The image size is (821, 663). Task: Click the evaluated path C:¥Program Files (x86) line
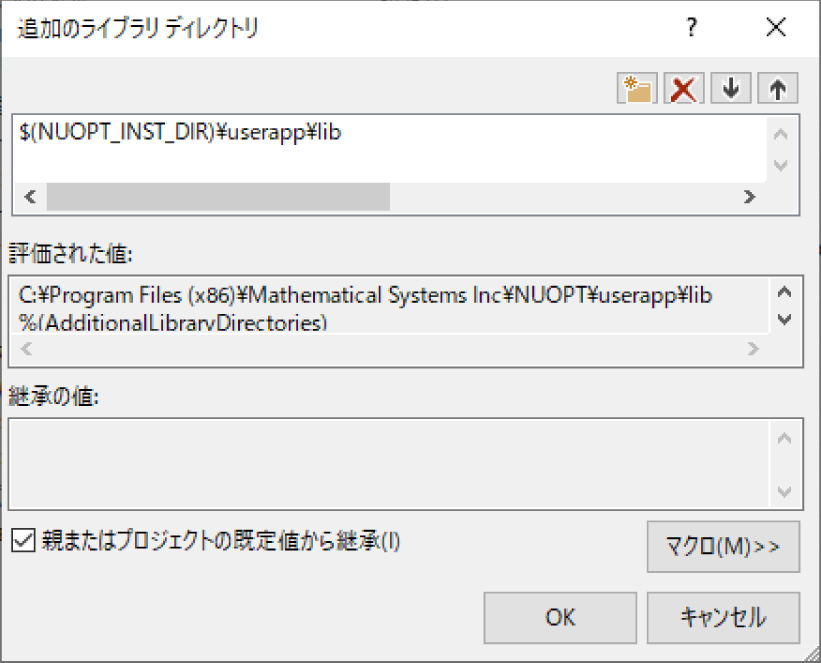click(365, 296)
